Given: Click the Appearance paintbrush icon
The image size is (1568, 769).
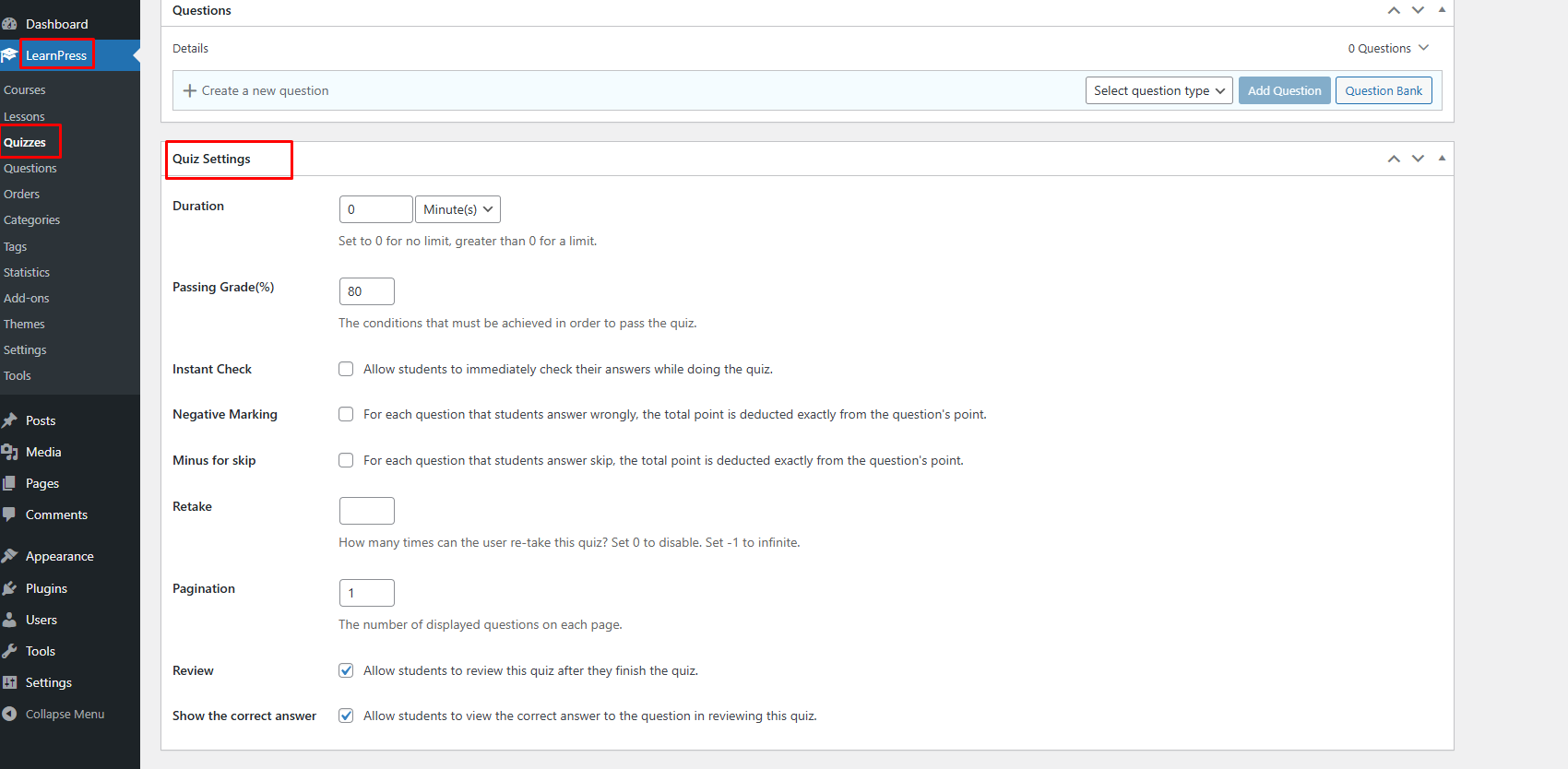Looking at the screenshot, I should pos(10,556).
